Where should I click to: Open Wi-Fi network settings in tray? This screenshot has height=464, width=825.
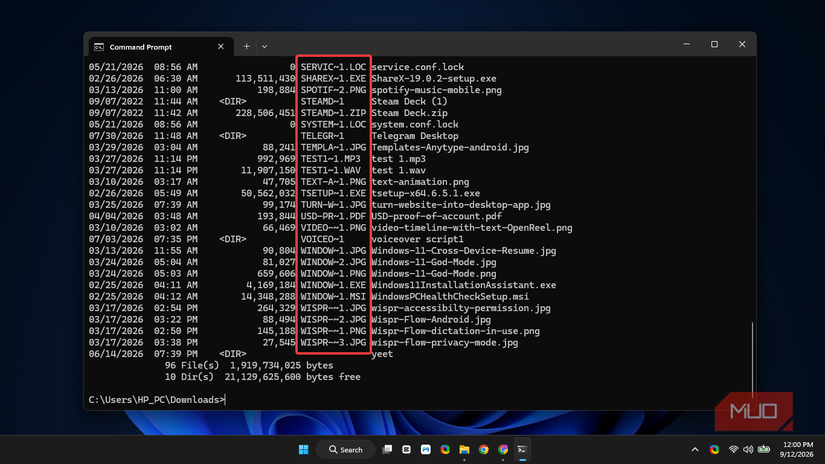733,449
